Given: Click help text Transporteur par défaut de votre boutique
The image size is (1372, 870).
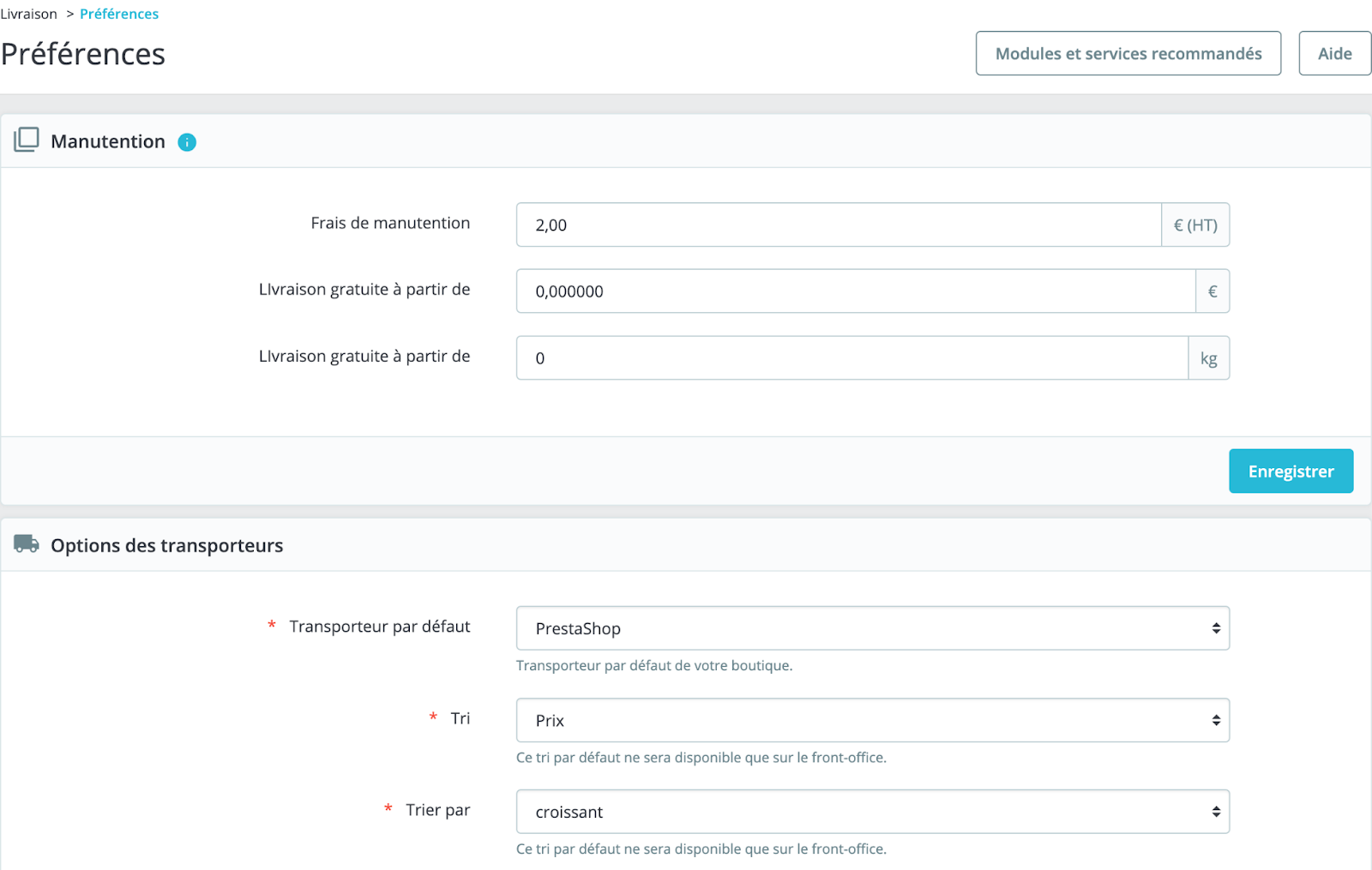Looking at the screenshot, I should coord(654,666).
